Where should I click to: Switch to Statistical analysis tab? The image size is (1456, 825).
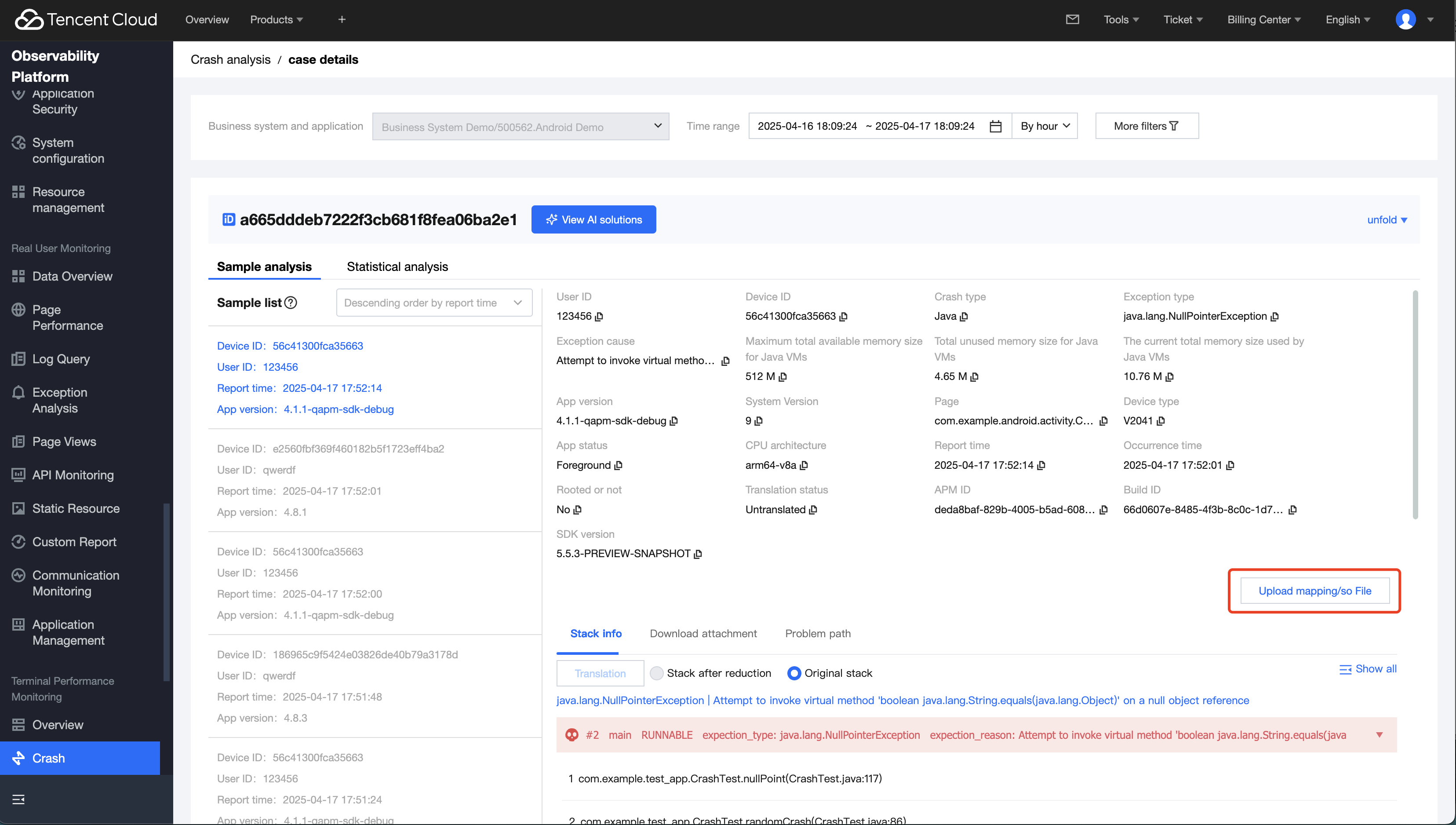click(397, 266)
